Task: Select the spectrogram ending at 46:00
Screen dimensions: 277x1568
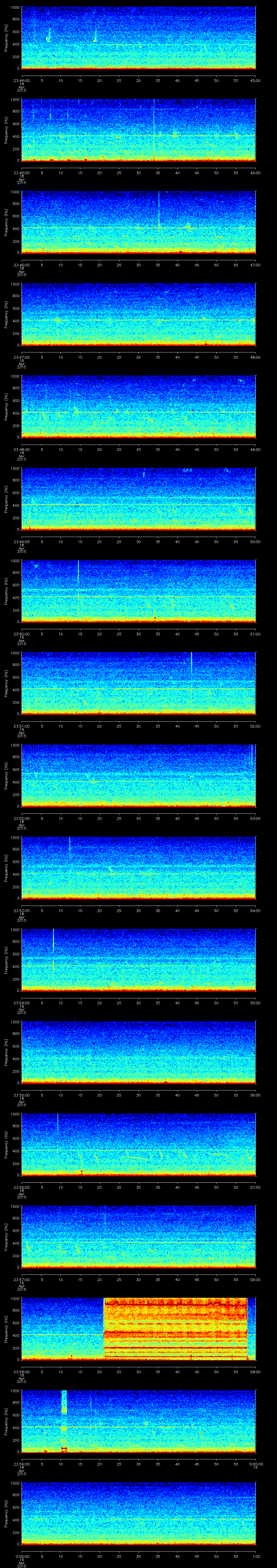Action: pyautogui.click(x=138, y=130)
